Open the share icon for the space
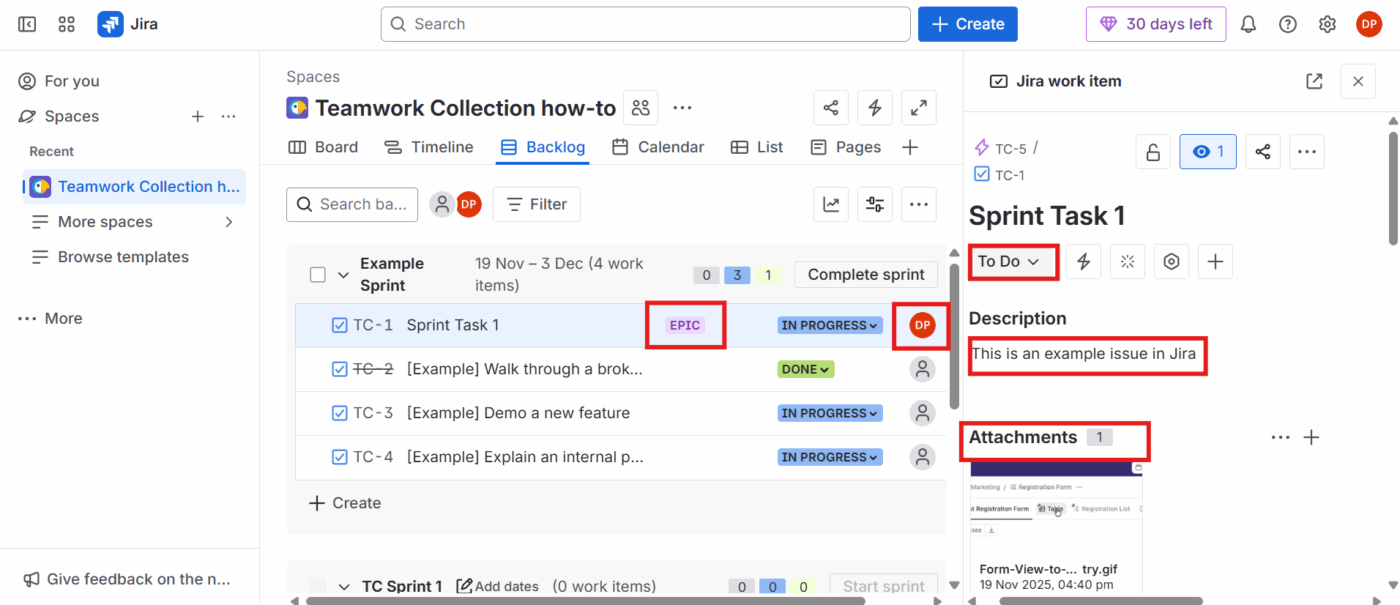1400x605 pixels. tap(831, 107)
